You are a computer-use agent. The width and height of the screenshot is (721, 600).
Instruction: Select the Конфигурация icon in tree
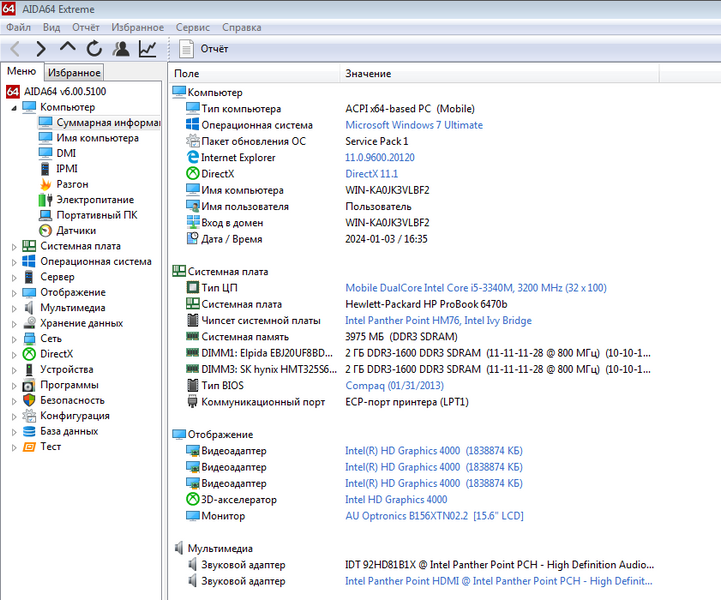tap(29, 416)
